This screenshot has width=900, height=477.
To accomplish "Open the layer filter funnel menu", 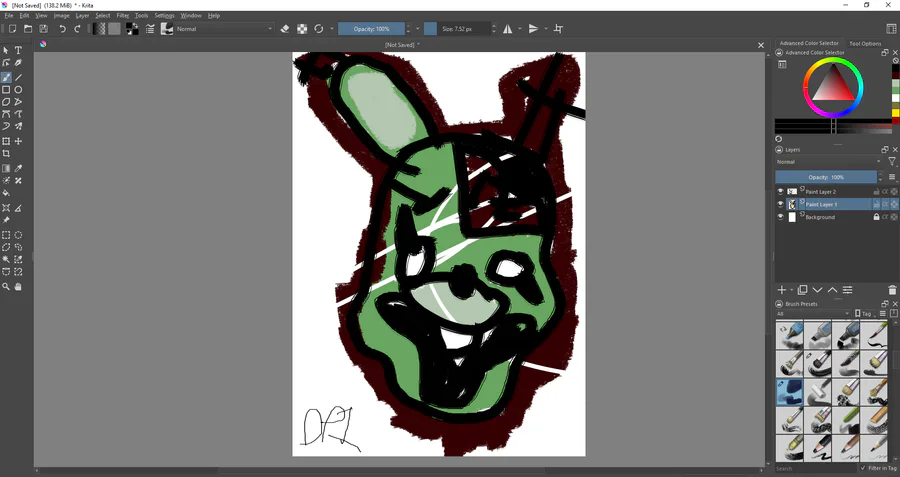I will tap(892, 162).
